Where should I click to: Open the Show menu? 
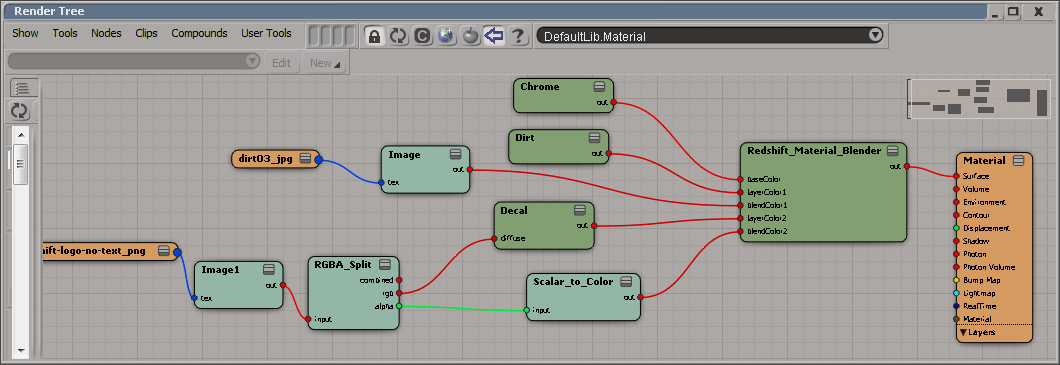pos(25,33)
